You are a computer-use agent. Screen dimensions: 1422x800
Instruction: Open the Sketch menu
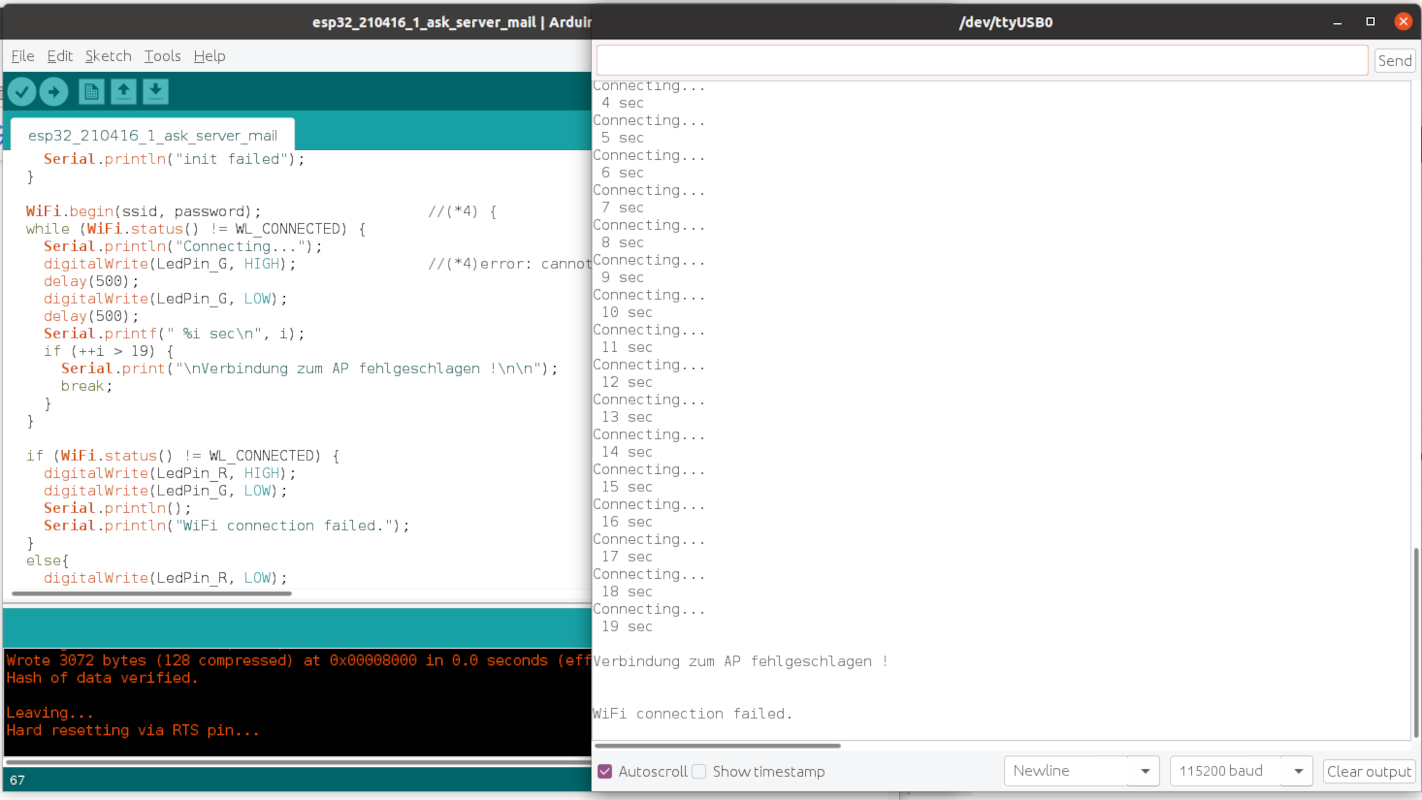108,56
